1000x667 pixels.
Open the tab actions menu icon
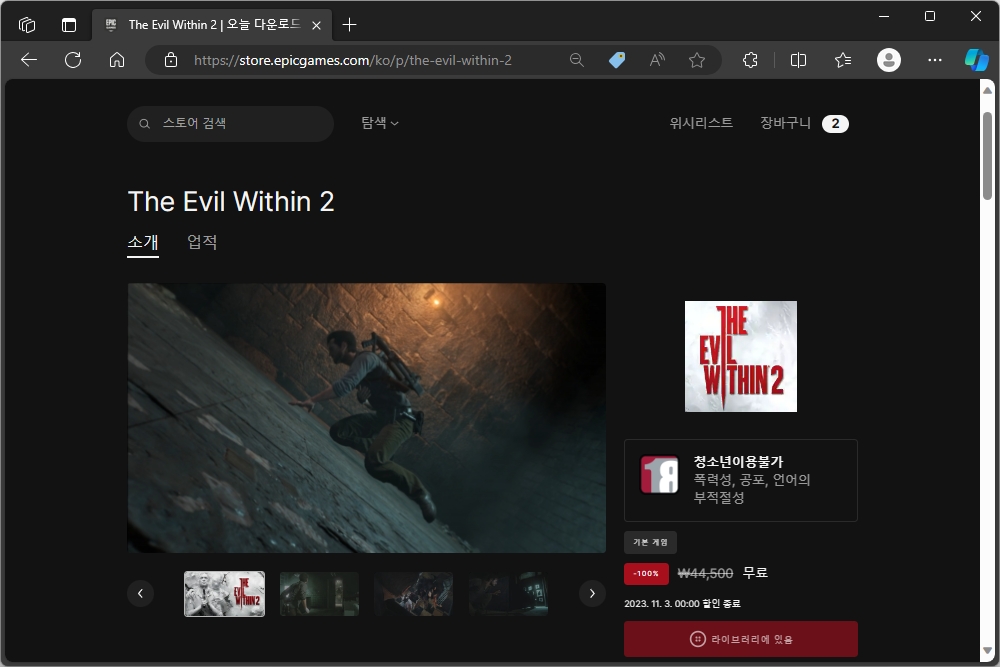pos(69,25)
